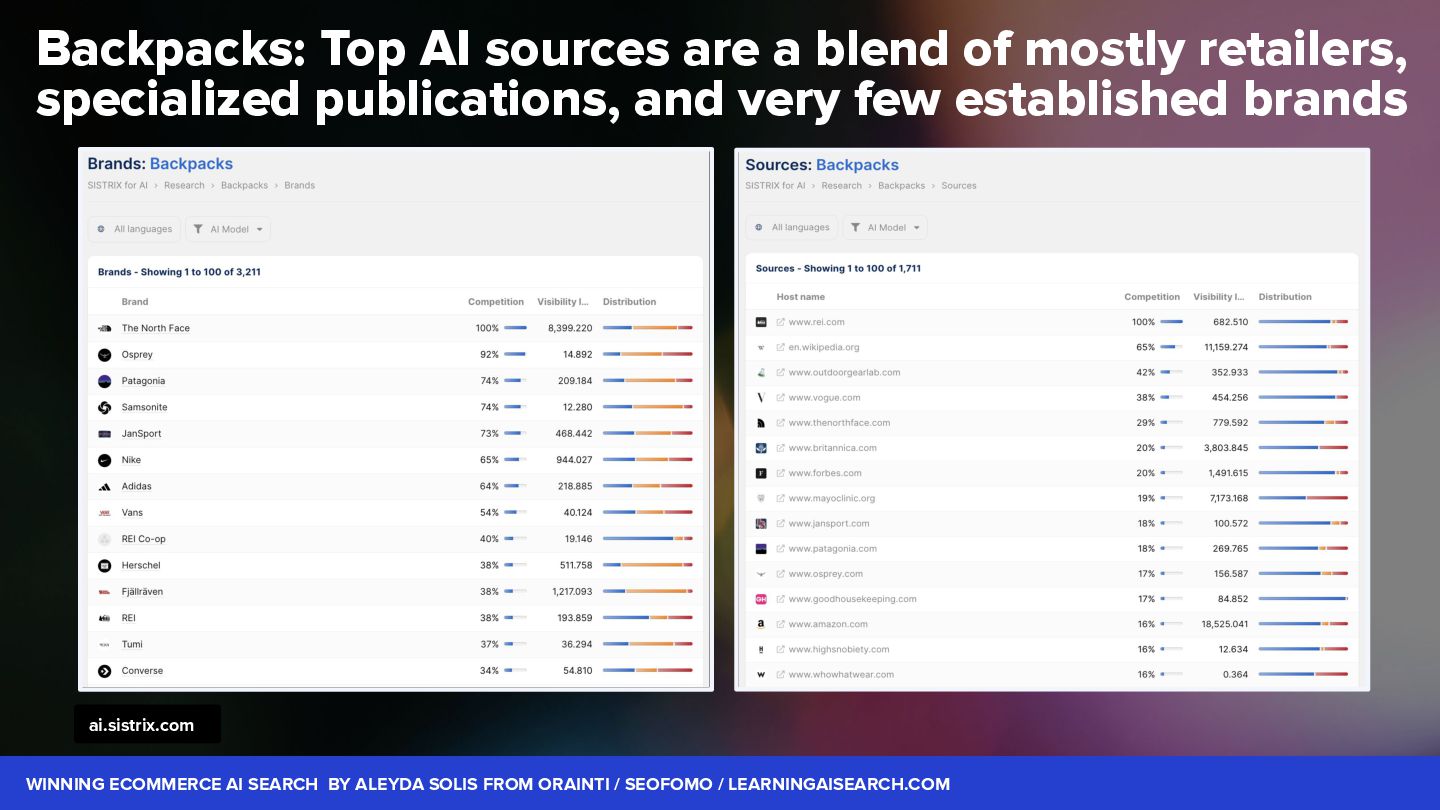Open external link icon for www.outdoorgearlab.com
The image size is (1440, 810).
(781, 372)
